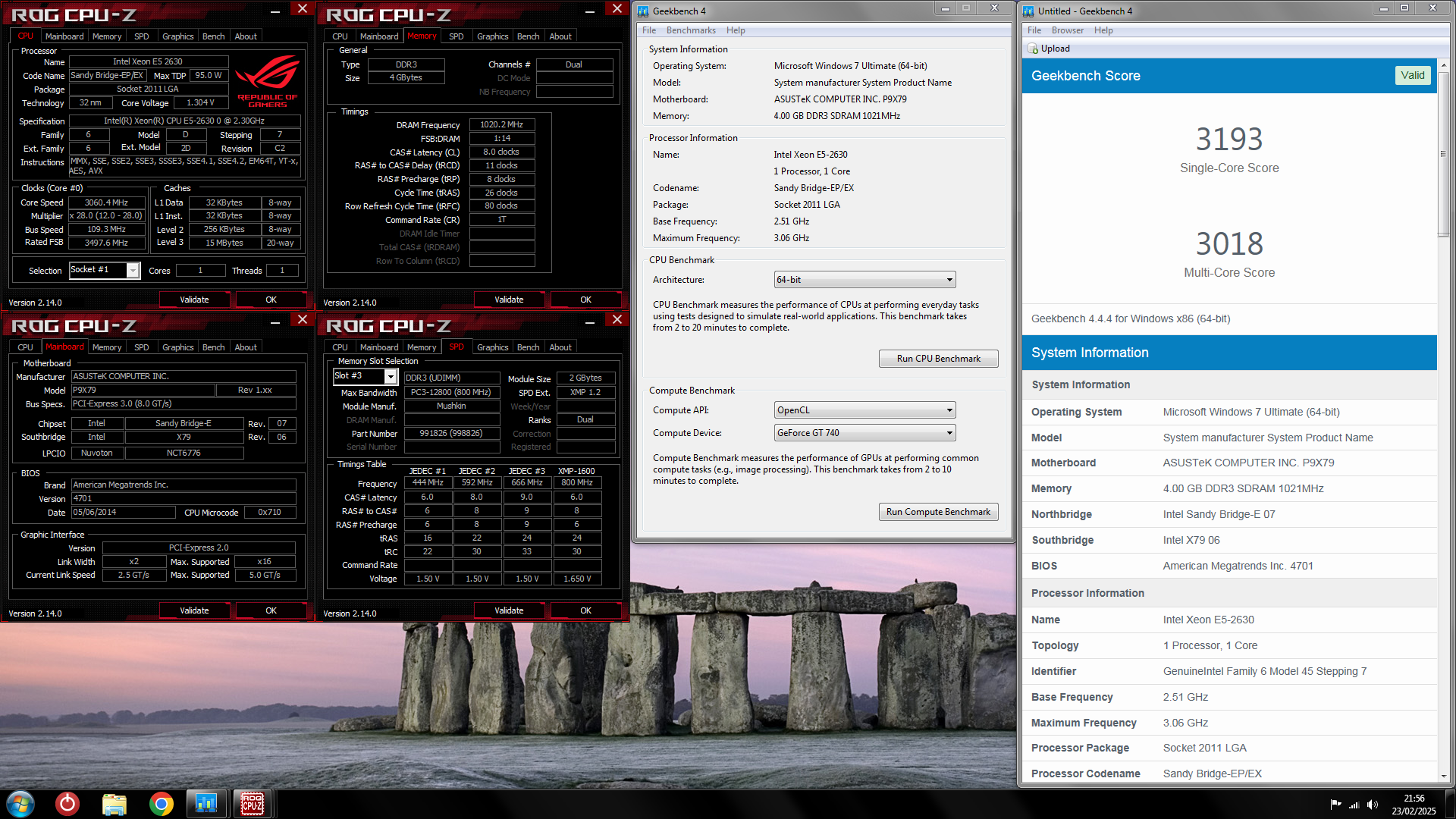The width and height of the screenshot is (1456, 819).
Task: Click the Action Center flag tray icon
Action: pos(1335,805)
